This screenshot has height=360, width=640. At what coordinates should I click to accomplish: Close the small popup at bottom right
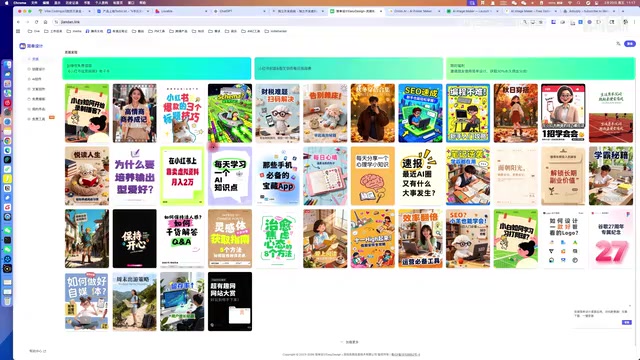point(630,305)
